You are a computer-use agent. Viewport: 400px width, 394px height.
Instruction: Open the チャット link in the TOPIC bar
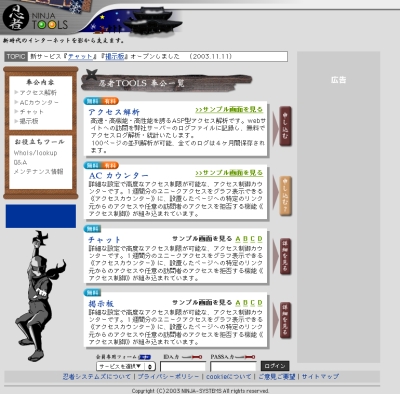80,56
